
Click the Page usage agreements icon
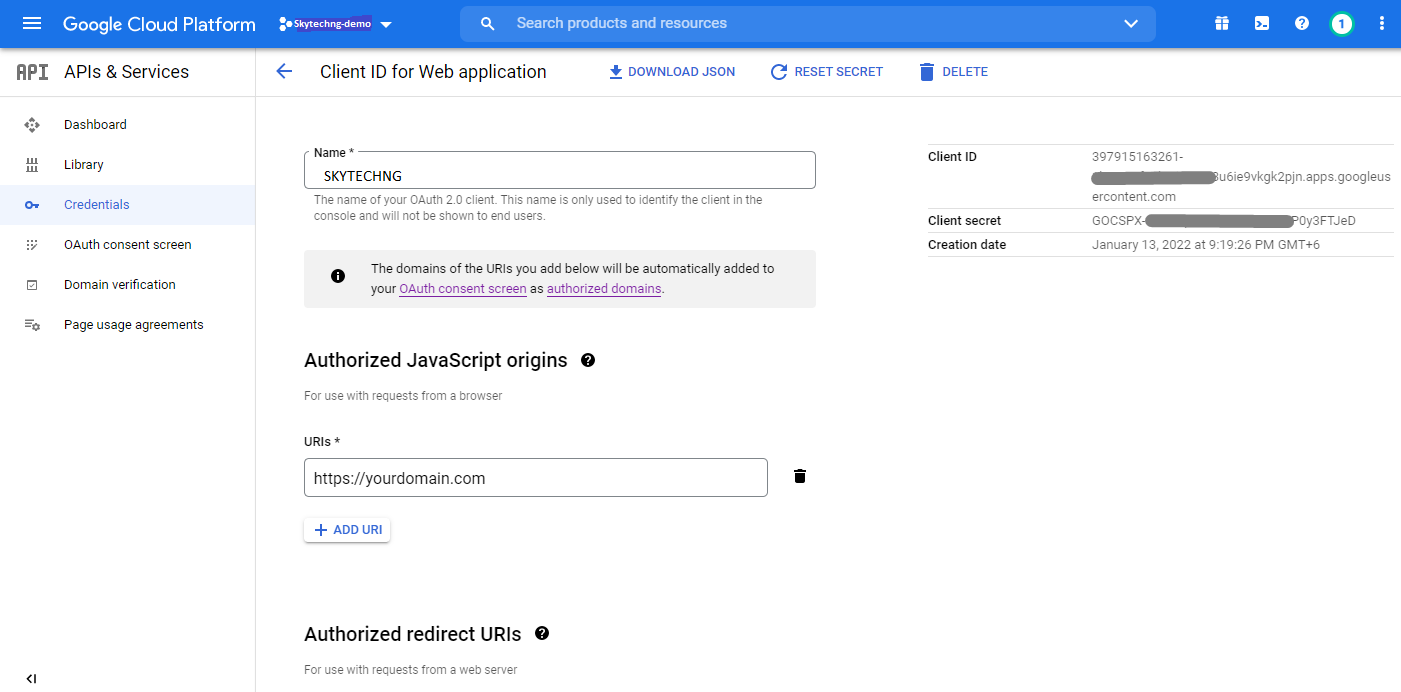pos(32,325)
